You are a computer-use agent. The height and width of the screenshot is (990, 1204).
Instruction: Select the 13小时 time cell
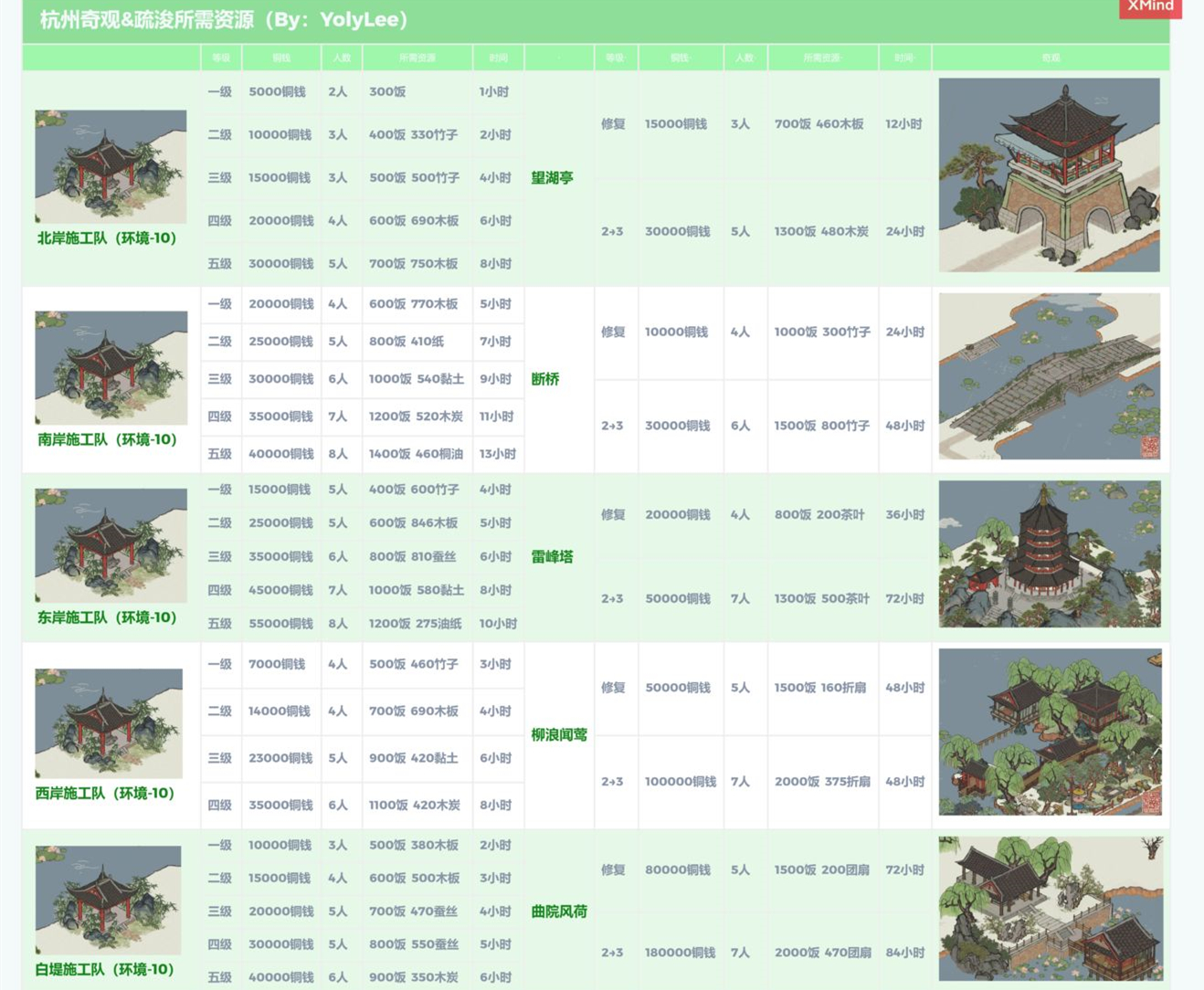click(498, 453)
